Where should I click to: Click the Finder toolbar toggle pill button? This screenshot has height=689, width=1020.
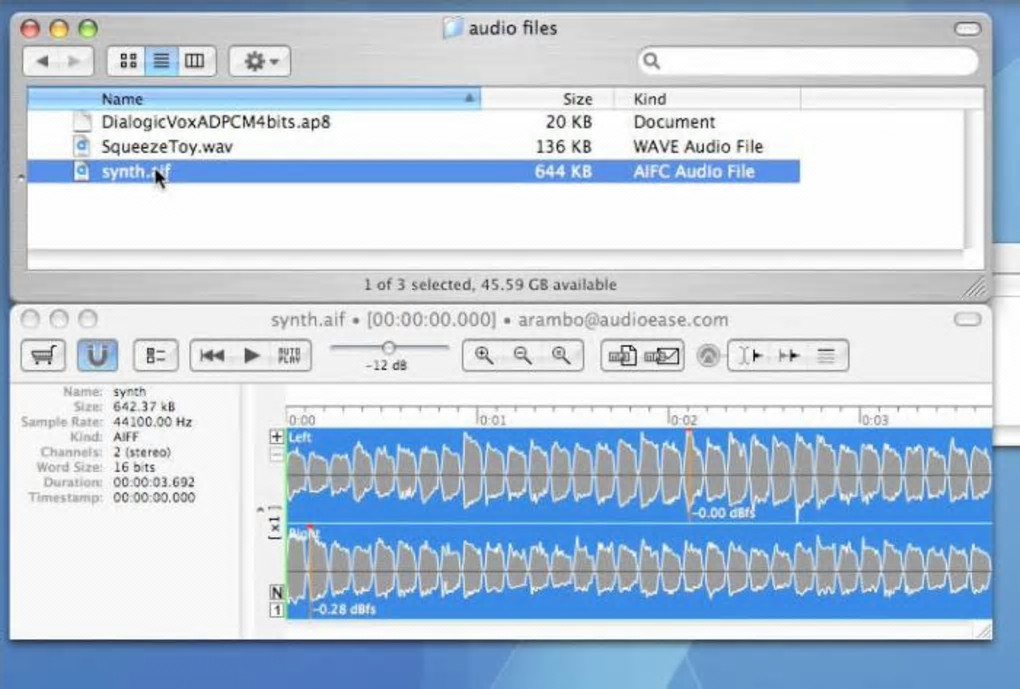tap(967, 29)
